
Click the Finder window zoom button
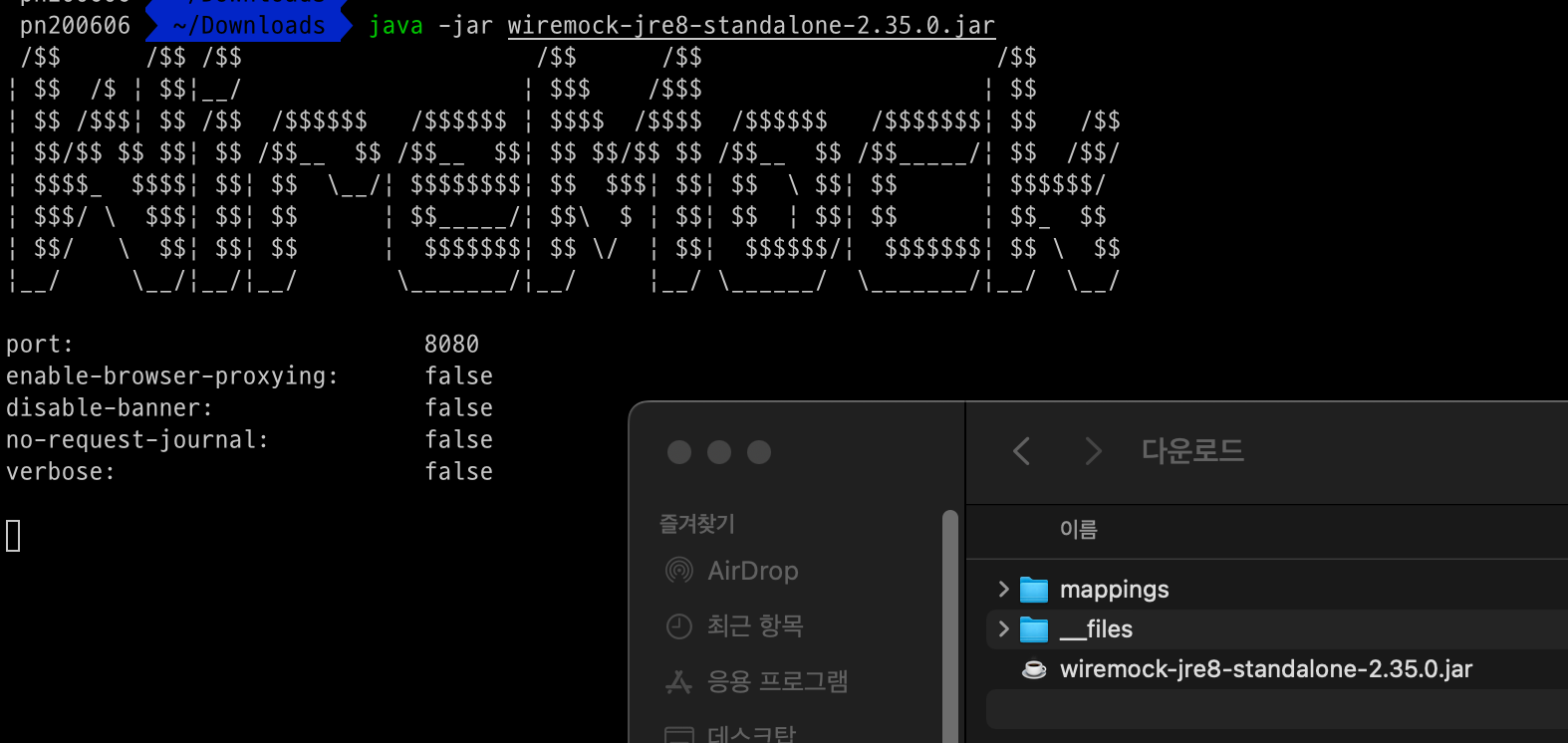coord(759,452)
